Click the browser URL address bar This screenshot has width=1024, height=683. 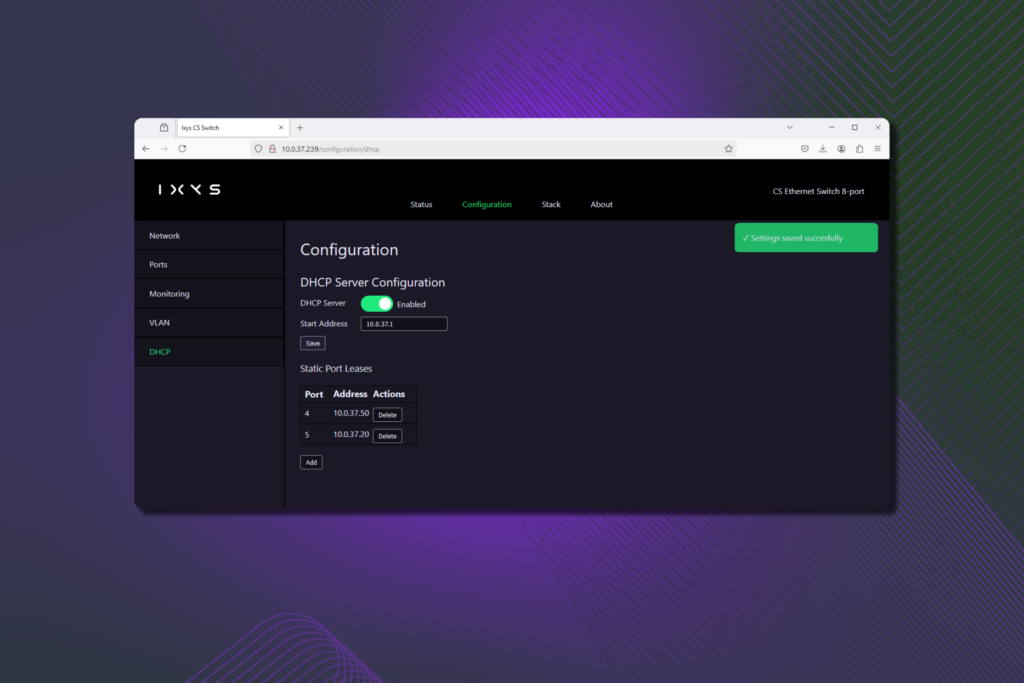pos(494,149)
